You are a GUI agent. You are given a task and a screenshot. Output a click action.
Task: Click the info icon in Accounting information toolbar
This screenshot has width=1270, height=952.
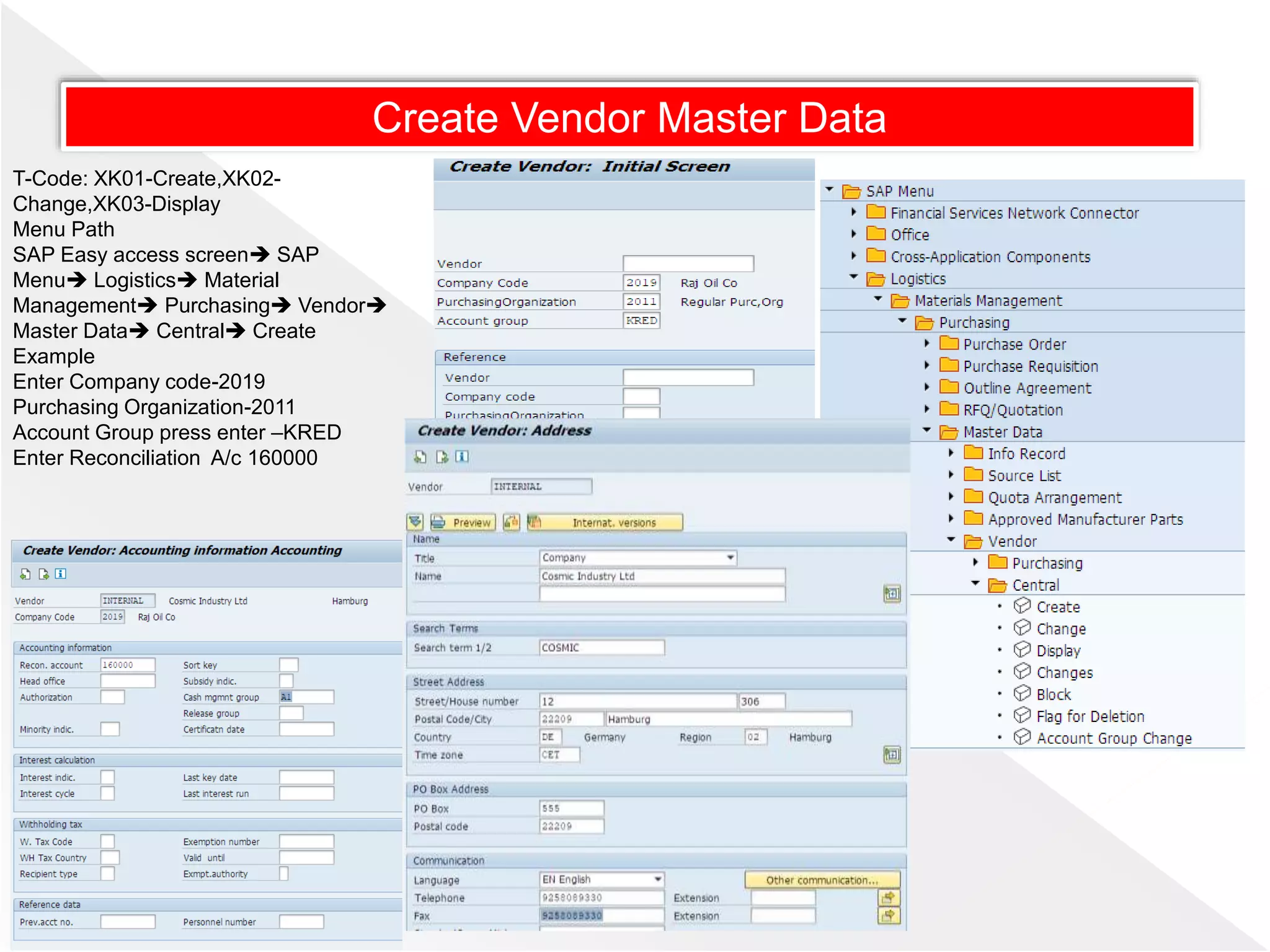point(61,574)
